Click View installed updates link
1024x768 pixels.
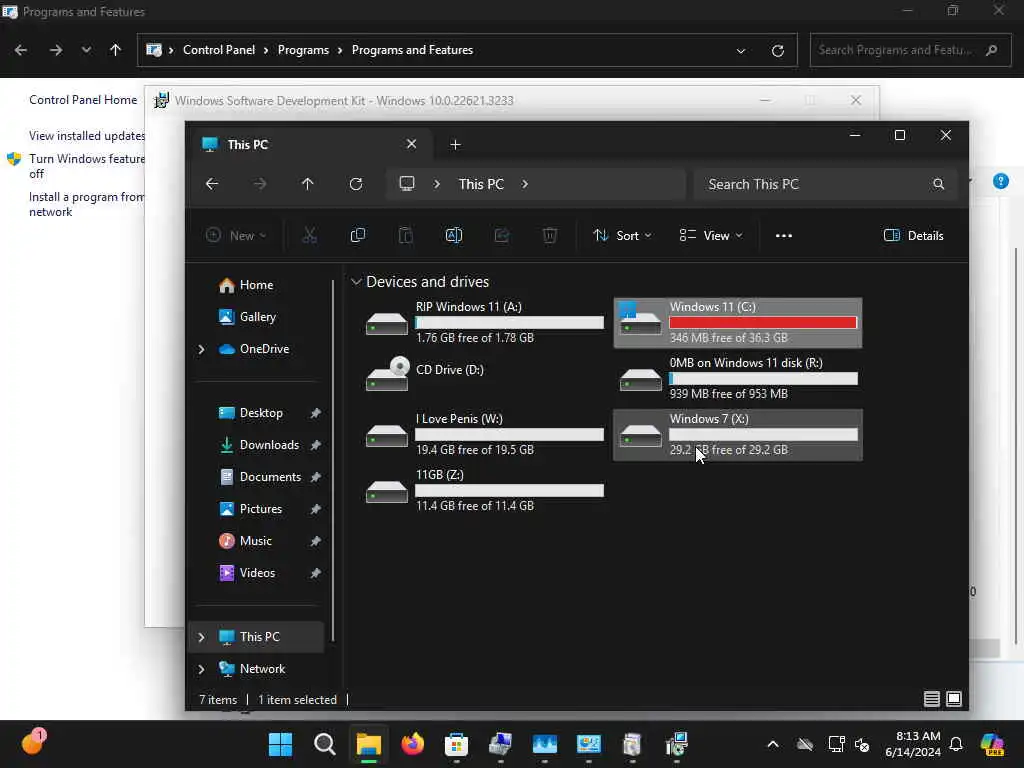[x=87, y=136]
